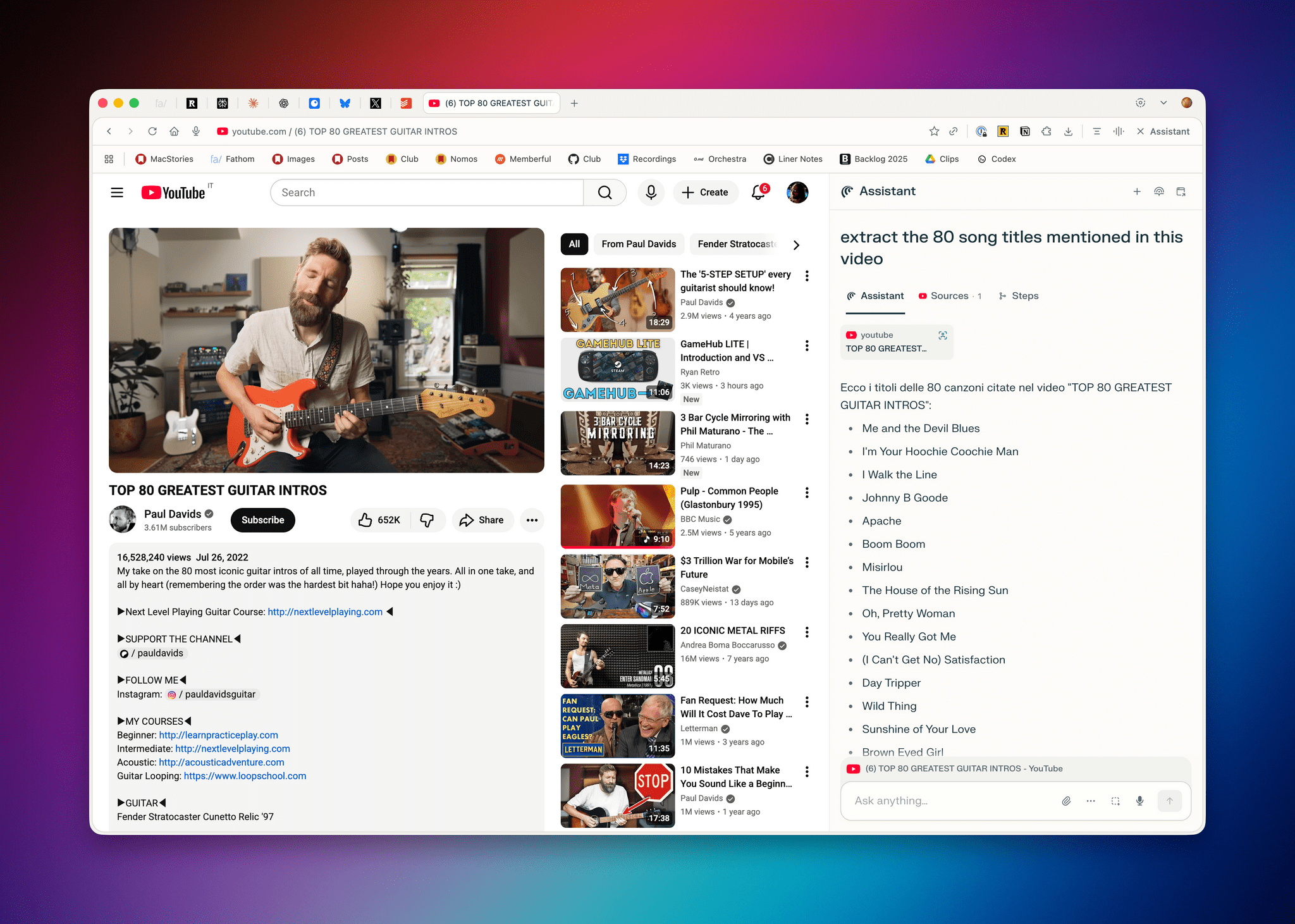Switch to the Sources tab
Image resolution: width=1295 pixels, height=924 pixels.
coord(949,296)
